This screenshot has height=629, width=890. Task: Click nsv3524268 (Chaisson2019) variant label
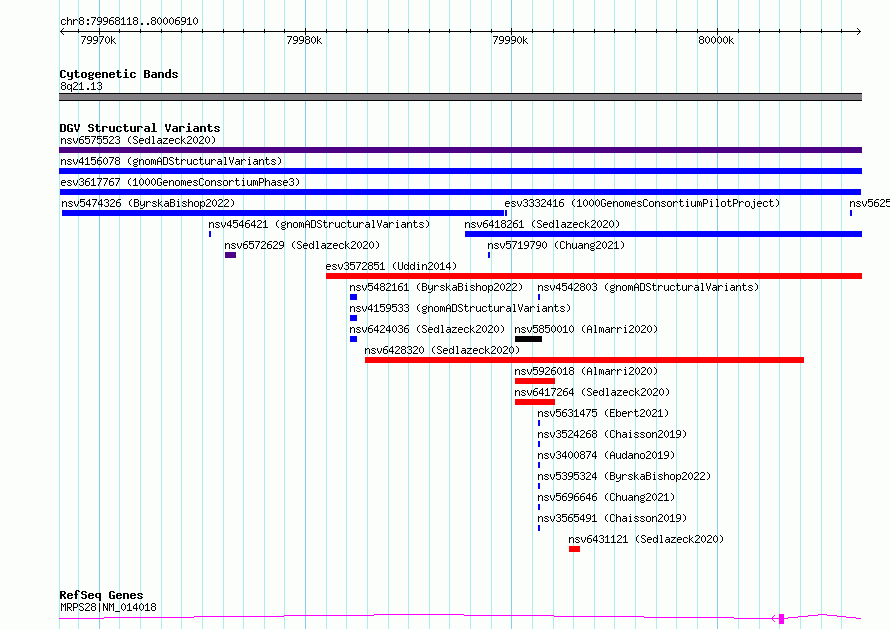point(612,434)
